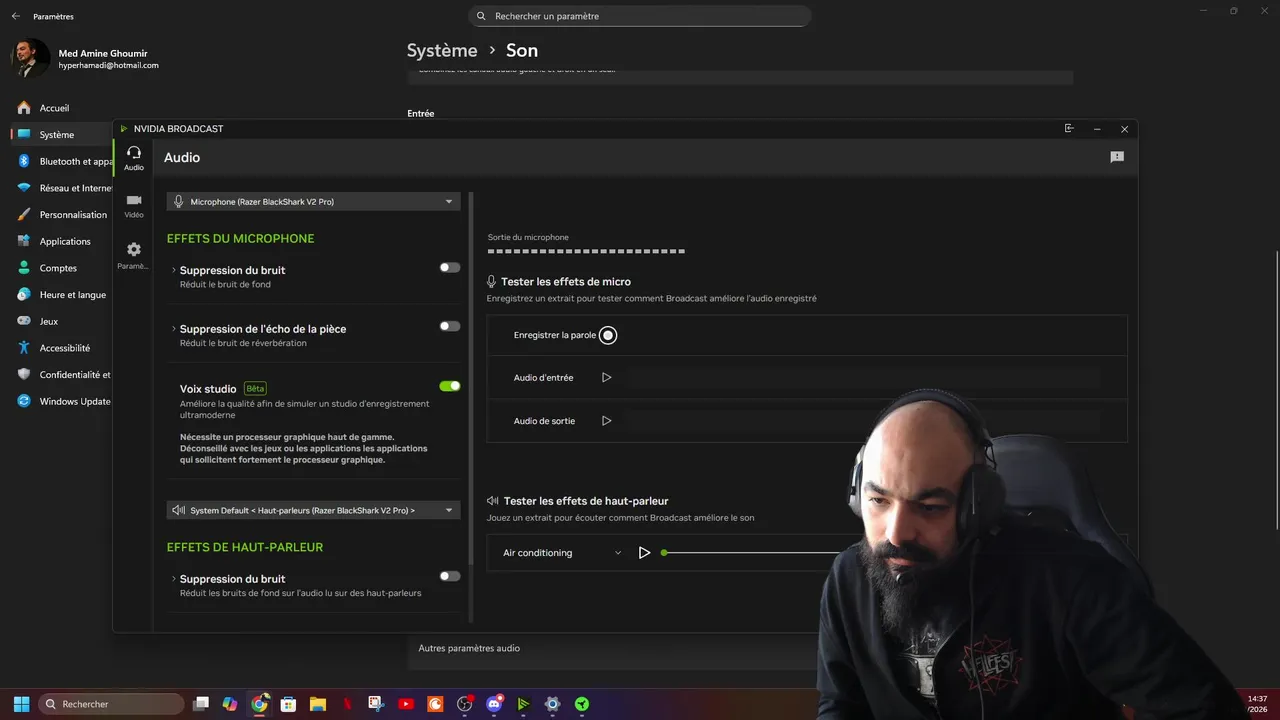Select Applications in Paramètres sidebar

61,241
